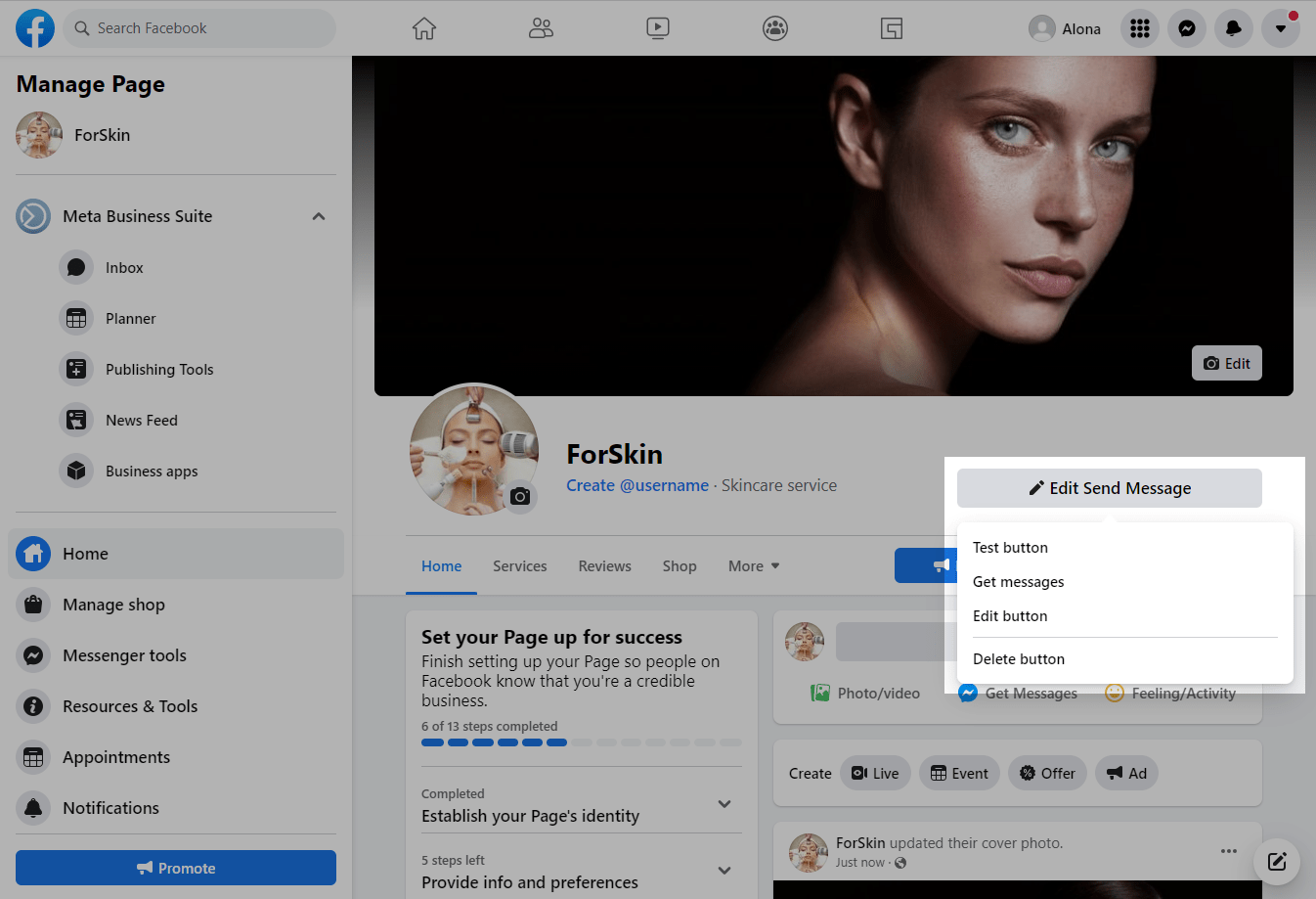Open the Groups icon in top navigation
The image size is (1316, 899).
(x=775, y=28)
